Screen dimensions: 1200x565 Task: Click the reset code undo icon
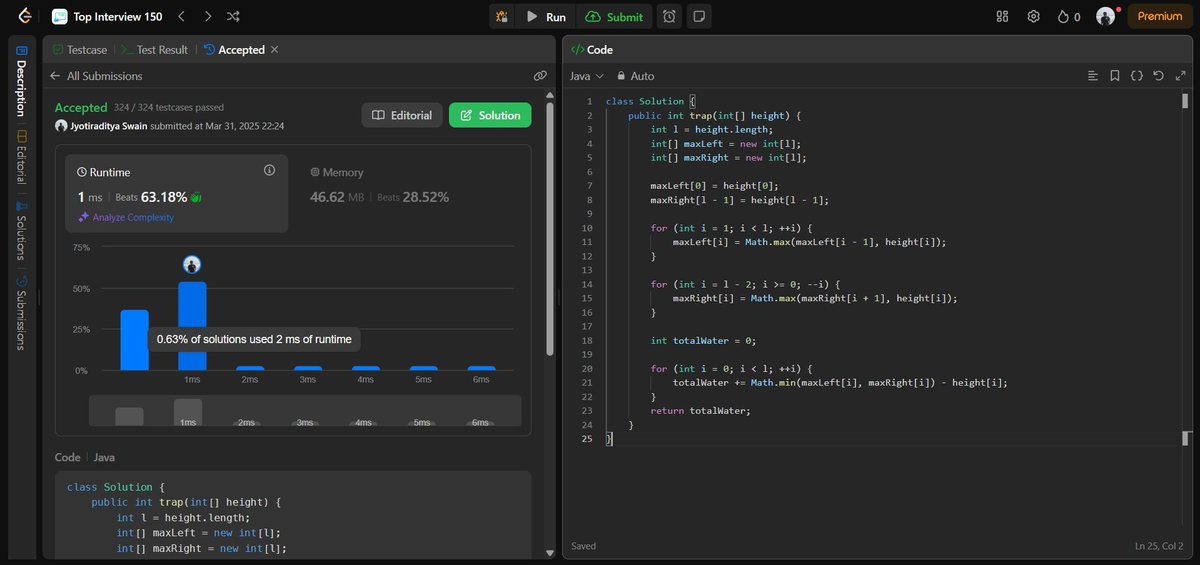1158,76
